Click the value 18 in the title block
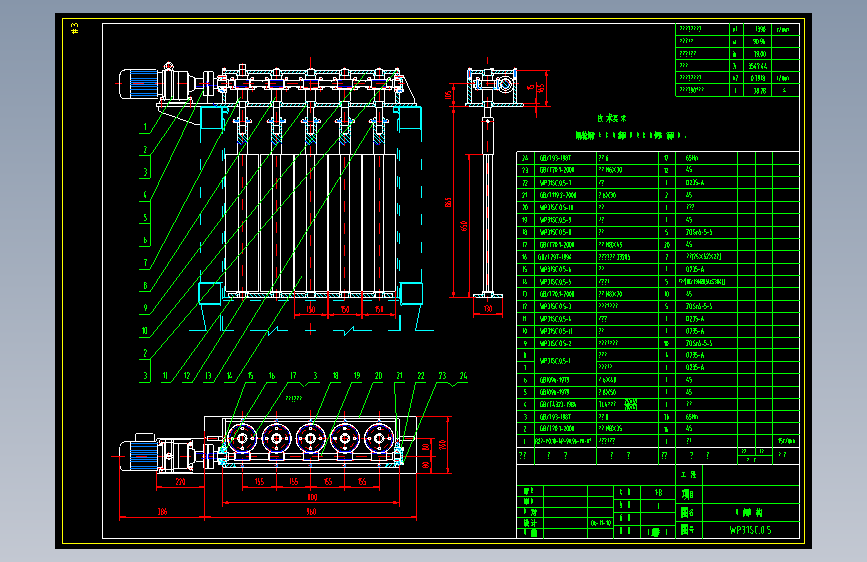 (658, 492)
